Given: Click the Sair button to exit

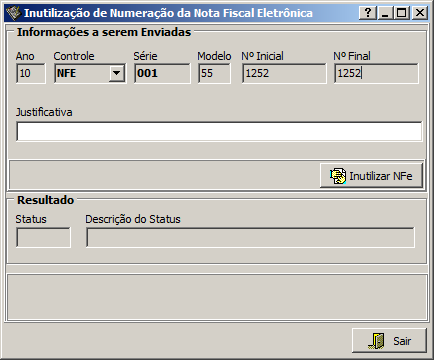Looking at the screenshot, I should (389, 341).
